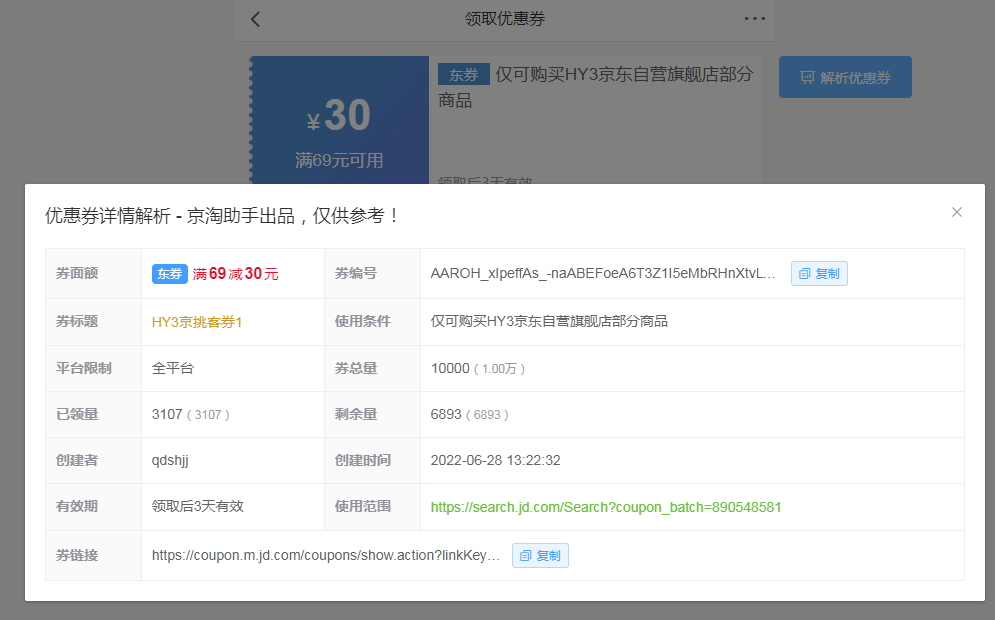995x620 pixels.
Task: Click the 券标题 label cell
Action: (x=93, y=322)
